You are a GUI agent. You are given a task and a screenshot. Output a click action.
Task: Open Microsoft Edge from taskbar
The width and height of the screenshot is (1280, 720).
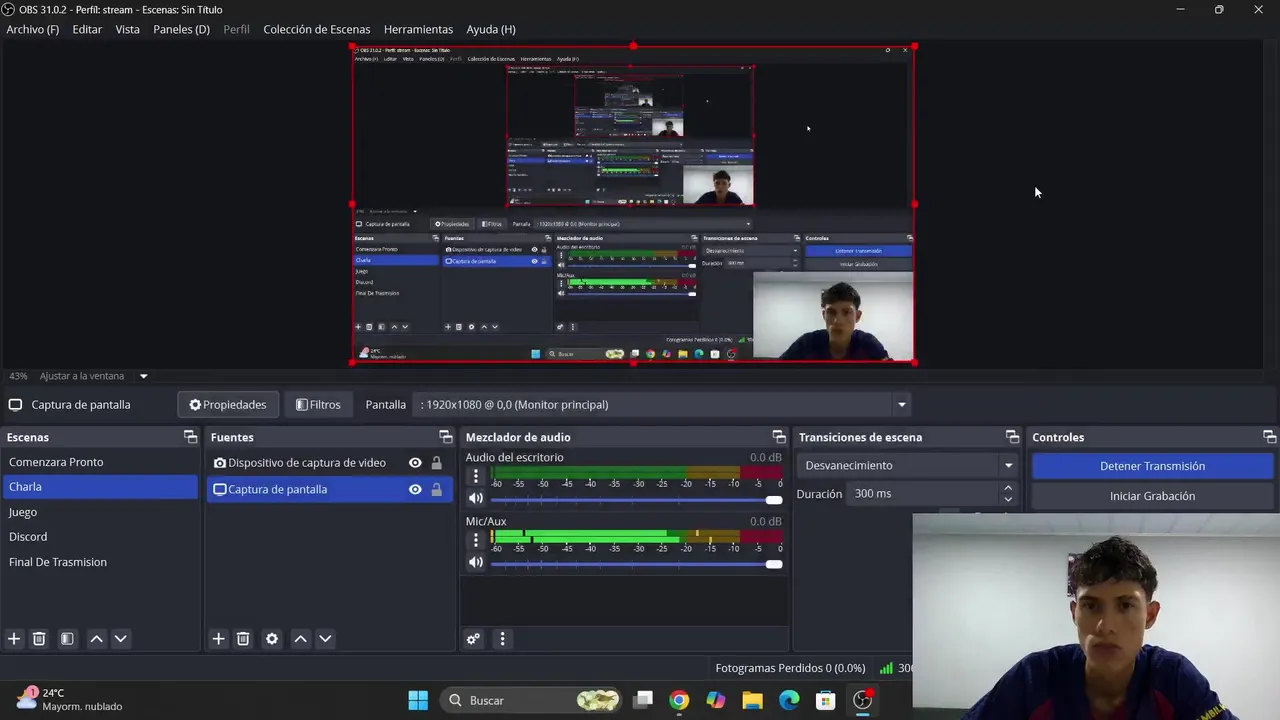point(789,700)
